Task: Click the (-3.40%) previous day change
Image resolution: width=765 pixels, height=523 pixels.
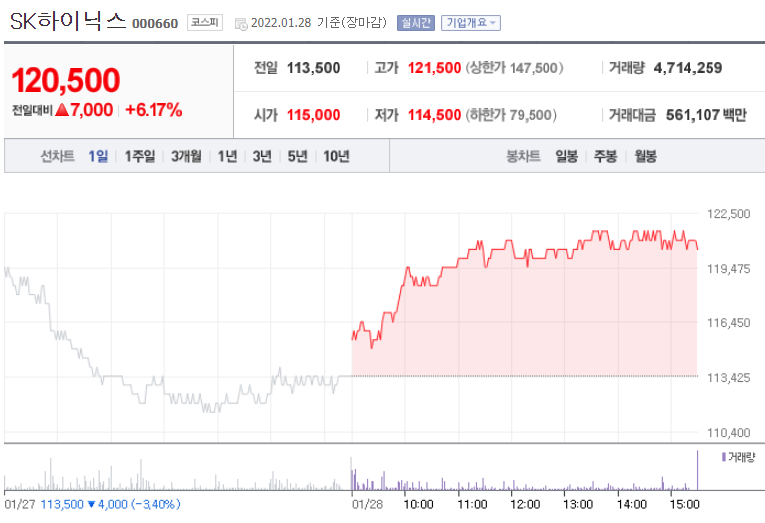Action: [156, 504]
